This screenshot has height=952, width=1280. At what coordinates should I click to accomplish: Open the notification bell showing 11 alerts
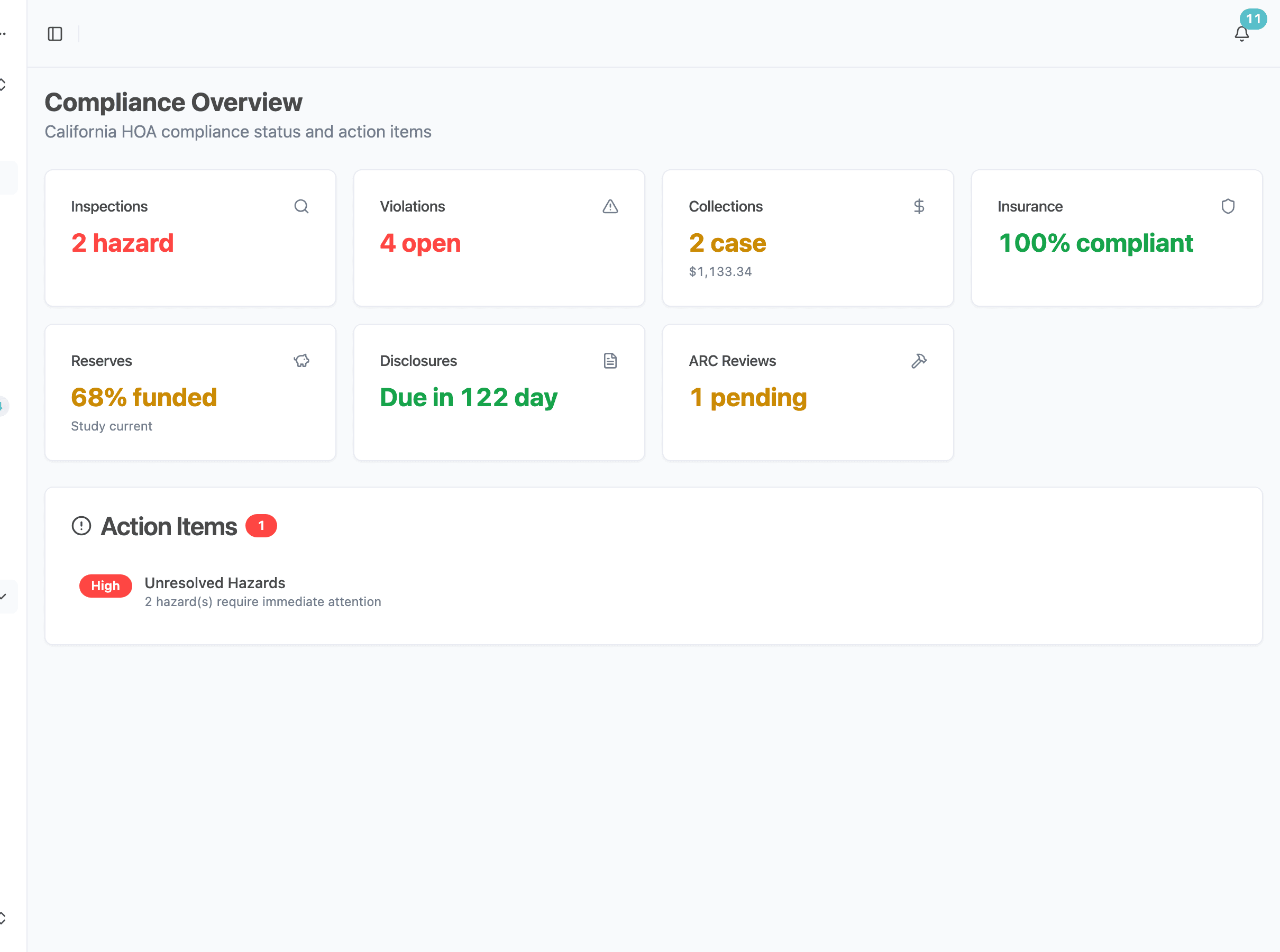(x=1241, y=34)
